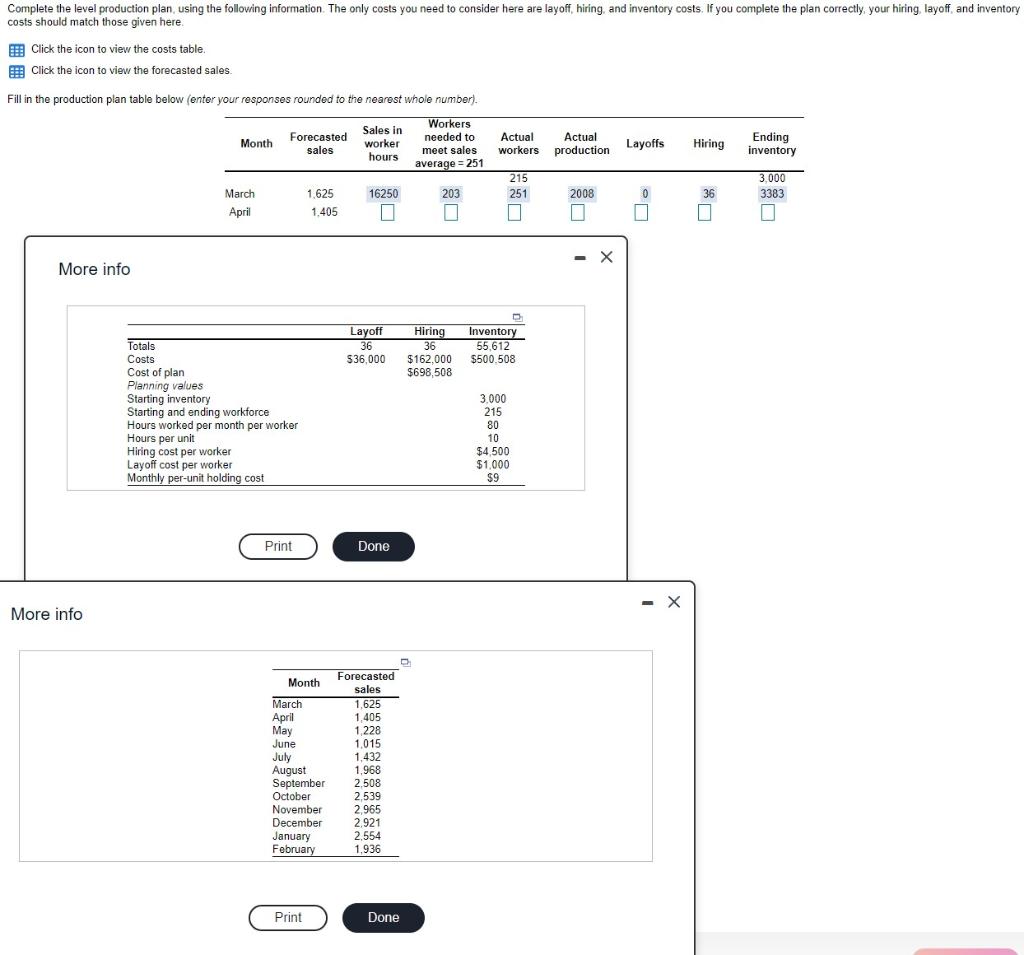The image size is (1024, 955).
Task: Click April's Hiring input box
Action: coord(706,211)
